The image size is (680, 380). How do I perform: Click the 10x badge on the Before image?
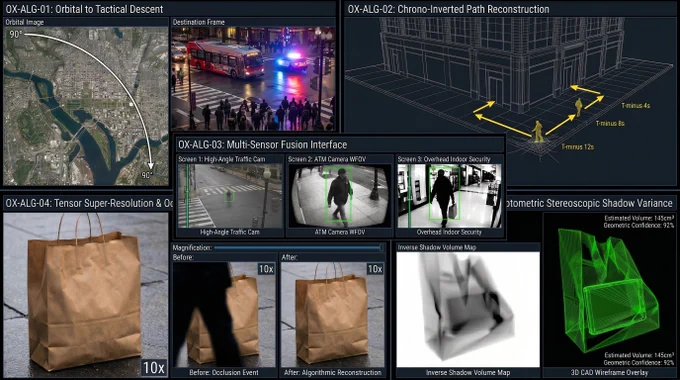coord(266,269)
